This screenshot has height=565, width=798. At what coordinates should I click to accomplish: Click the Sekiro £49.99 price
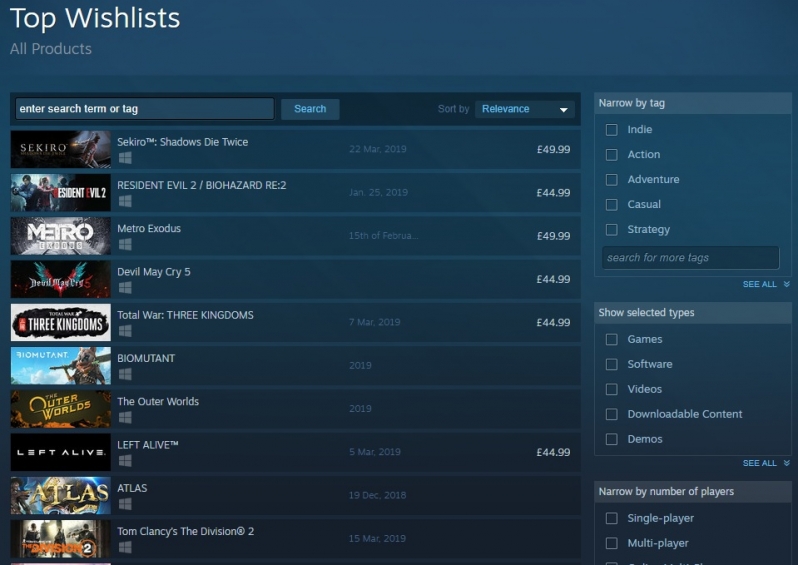click(553, 149)
